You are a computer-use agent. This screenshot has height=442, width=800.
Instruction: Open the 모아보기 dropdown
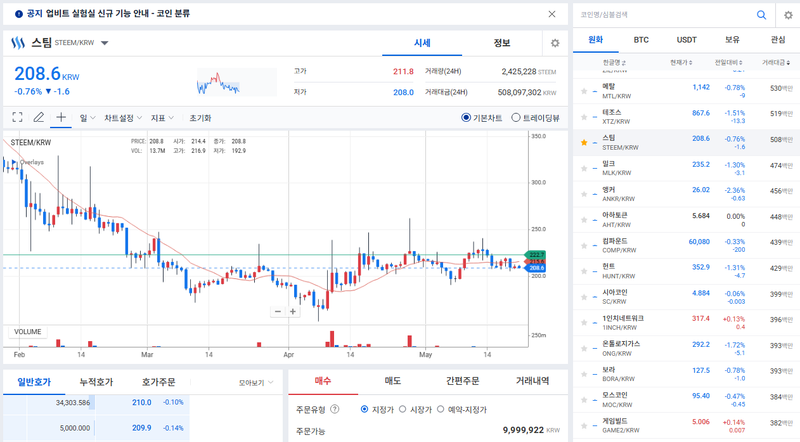point(256,382)
